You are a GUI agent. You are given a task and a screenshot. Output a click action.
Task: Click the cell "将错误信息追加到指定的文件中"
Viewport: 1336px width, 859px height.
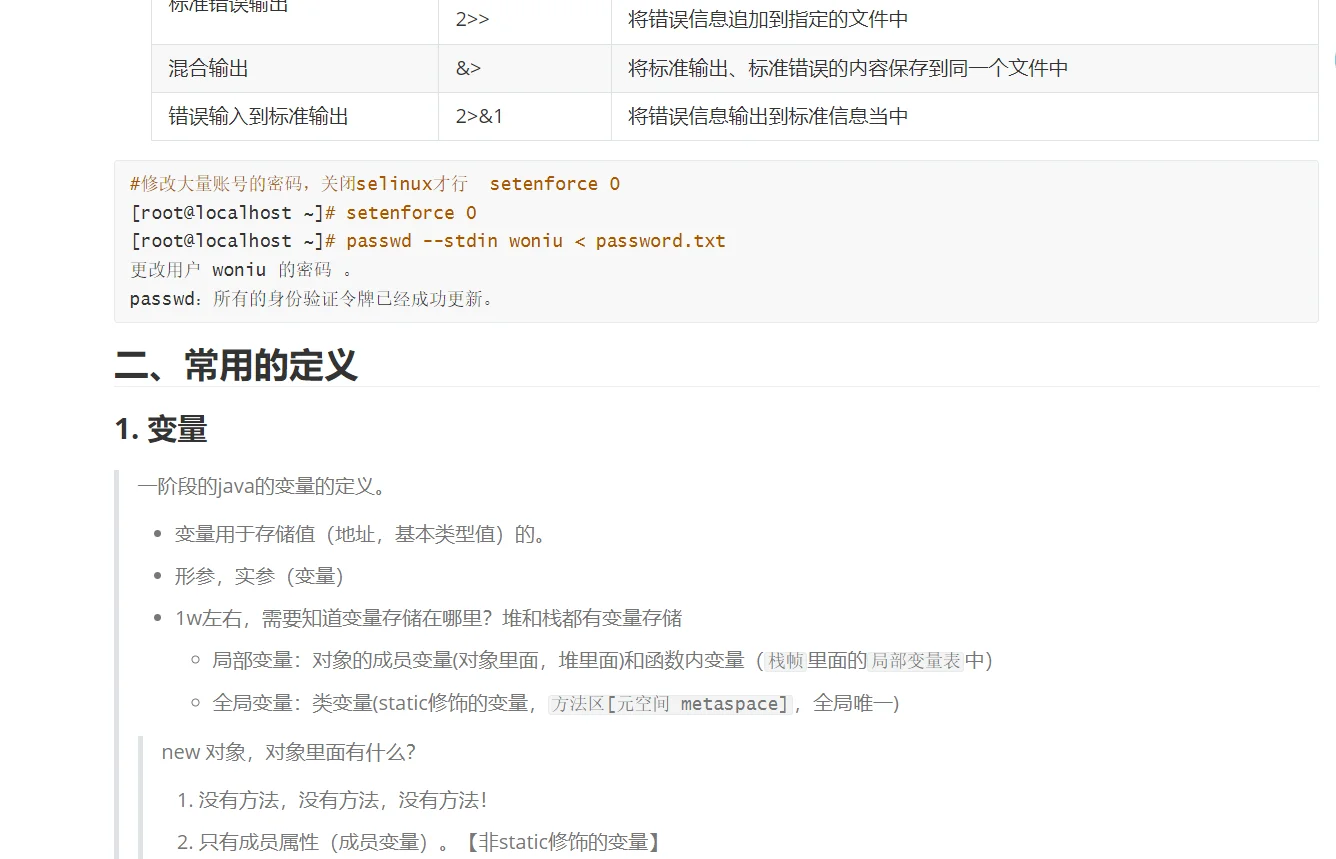pyautogui.click(x=965, y=20)
